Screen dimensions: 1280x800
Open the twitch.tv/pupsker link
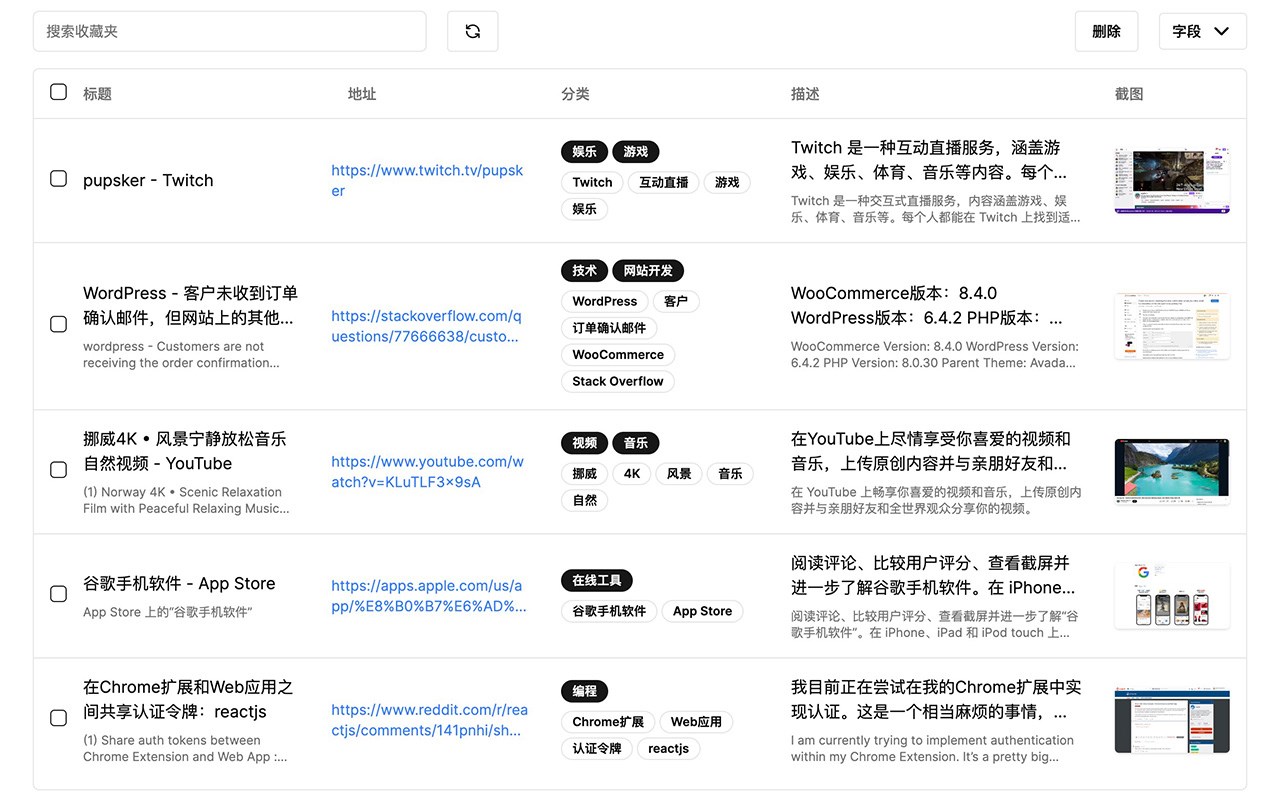coord(427,180)
